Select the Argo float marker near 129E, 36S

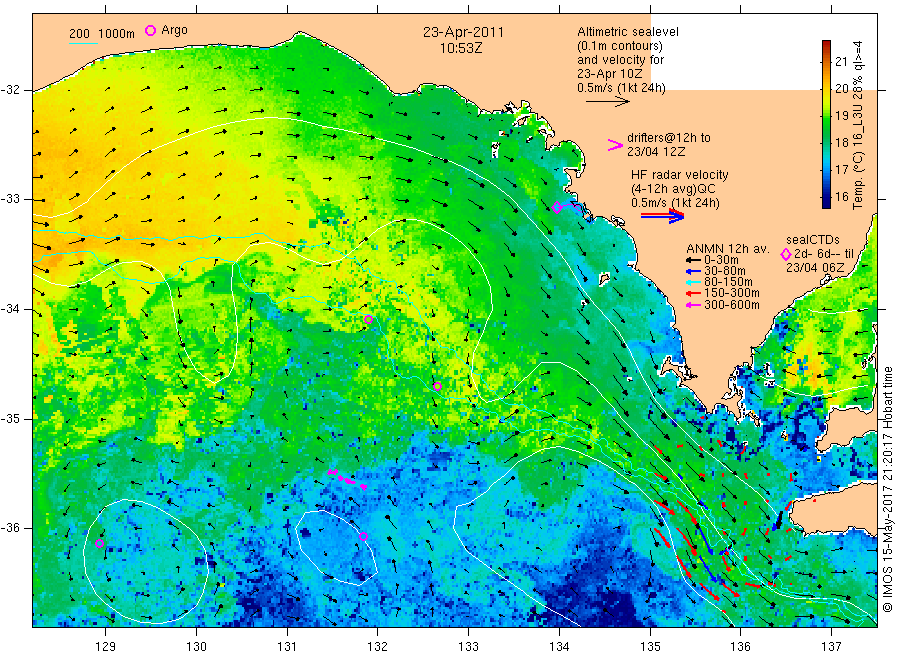99,543
